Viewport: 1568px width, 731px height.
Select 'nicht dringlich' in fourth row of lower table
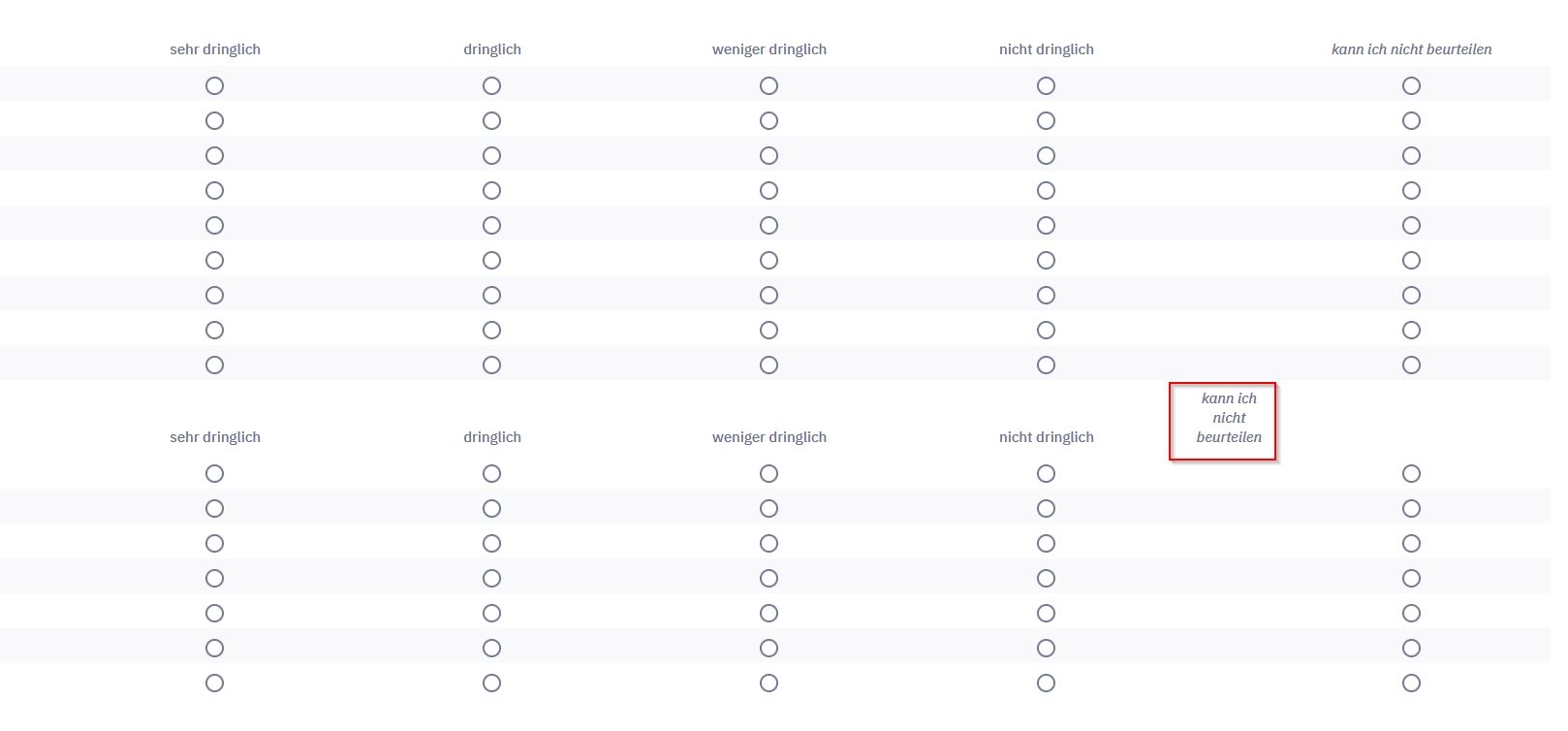click(1046, 579)
